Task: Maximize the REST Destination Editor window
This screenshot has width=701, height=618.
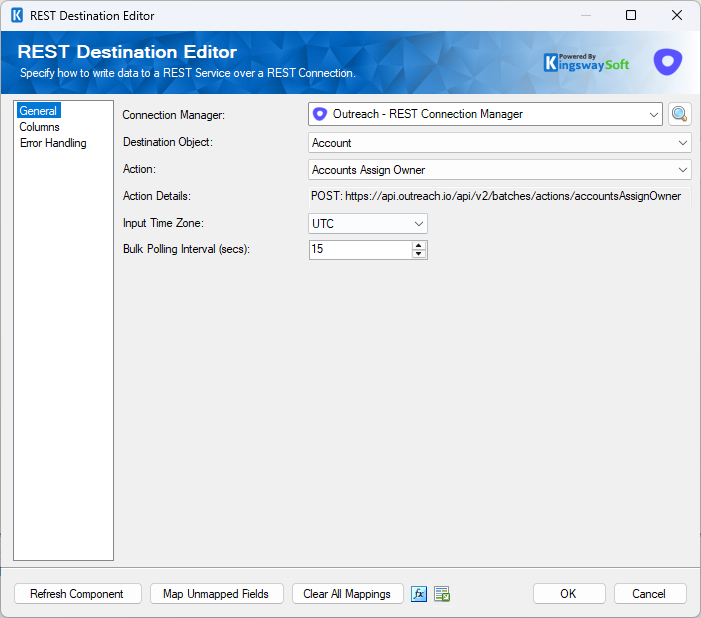Action: click(631, 15)
